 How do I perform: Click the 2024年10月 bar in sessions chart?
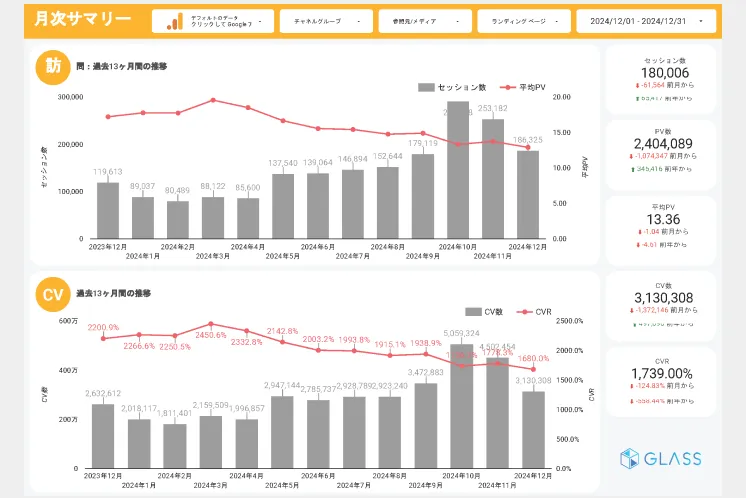(458, 170)
